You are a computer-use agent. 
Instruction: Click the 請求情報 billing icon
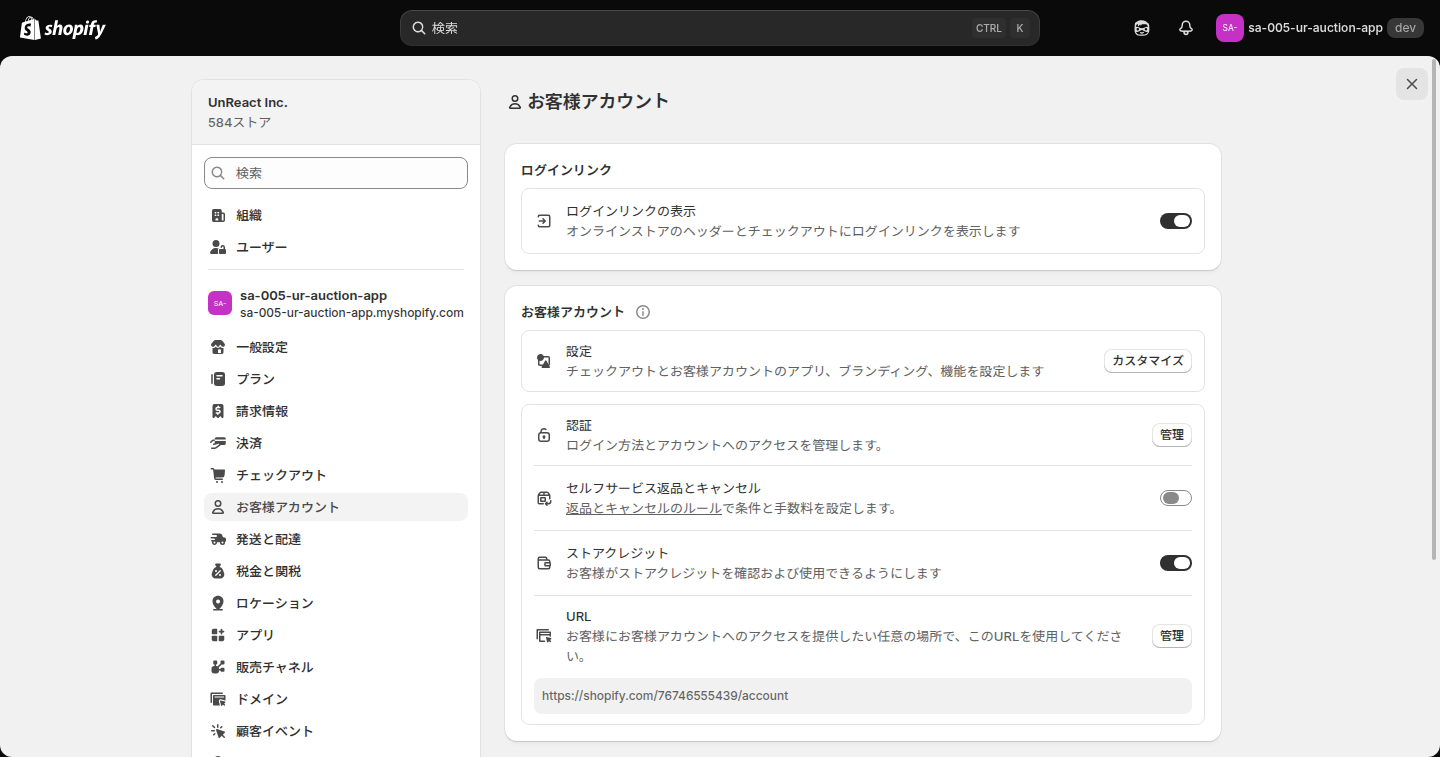(x=218, y=411)
